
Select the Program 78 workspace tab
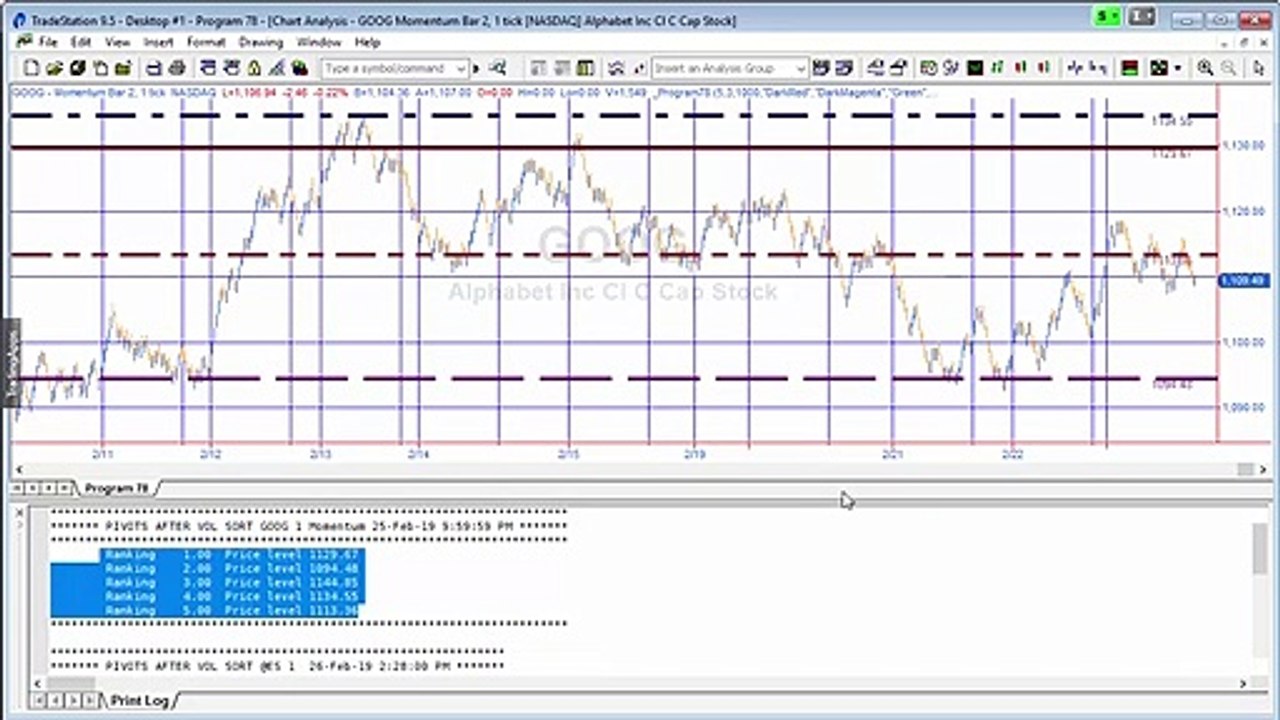tap(116, 488)
